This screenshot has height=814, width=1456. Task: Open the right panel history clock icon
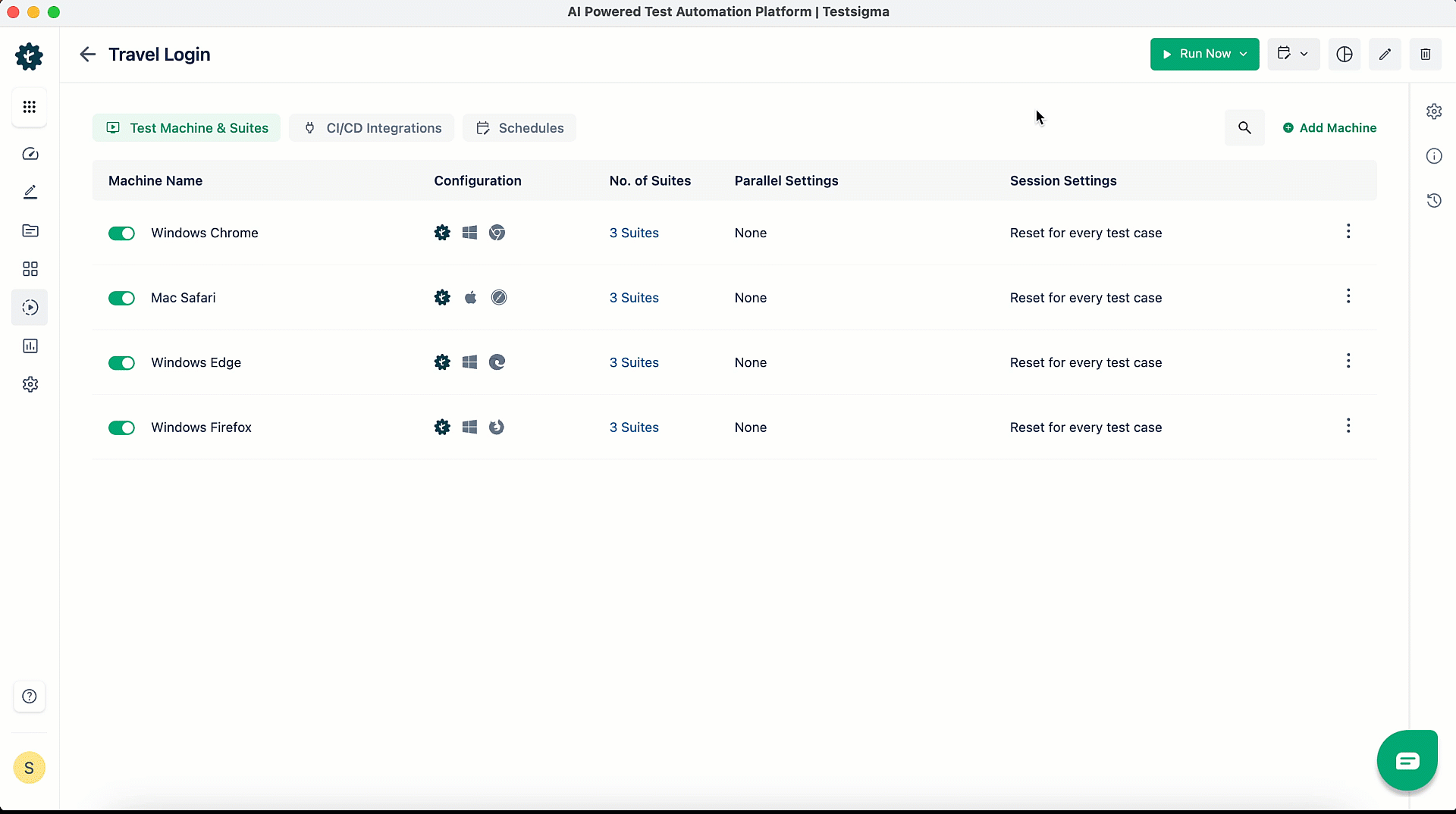[1434, 201]
